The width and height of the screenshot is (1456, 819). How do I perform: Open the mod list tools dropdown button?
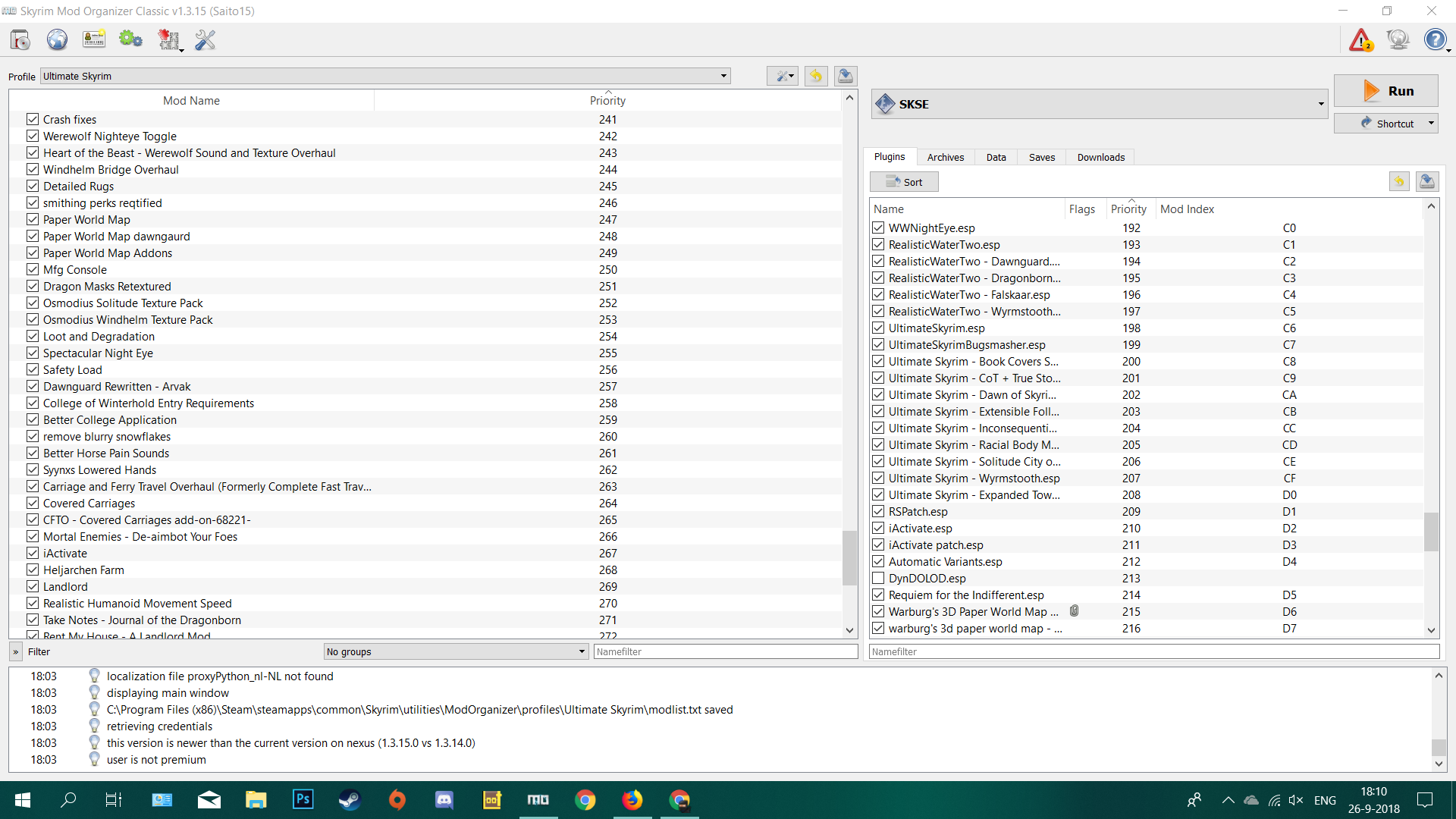(783, 76)
